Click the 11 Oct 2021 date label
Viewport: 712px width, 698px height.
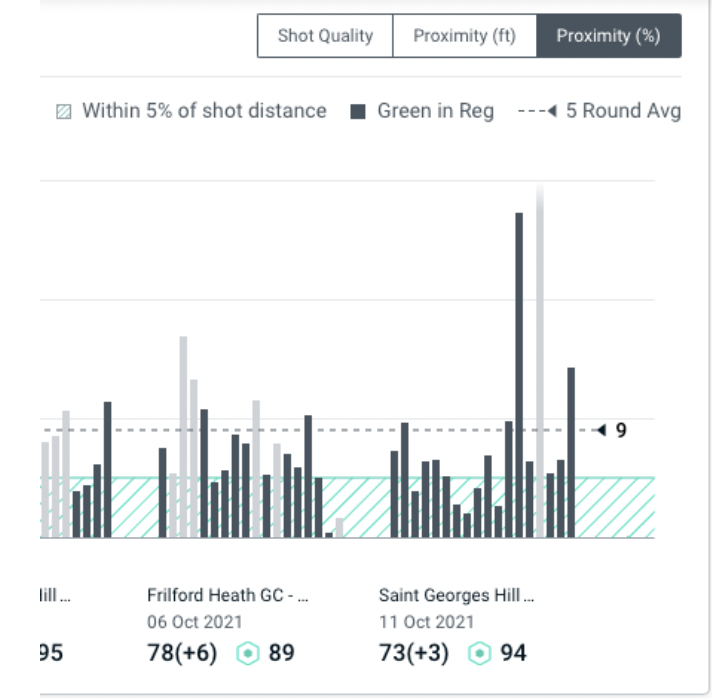pyautogui.click(x=425, y=622)
